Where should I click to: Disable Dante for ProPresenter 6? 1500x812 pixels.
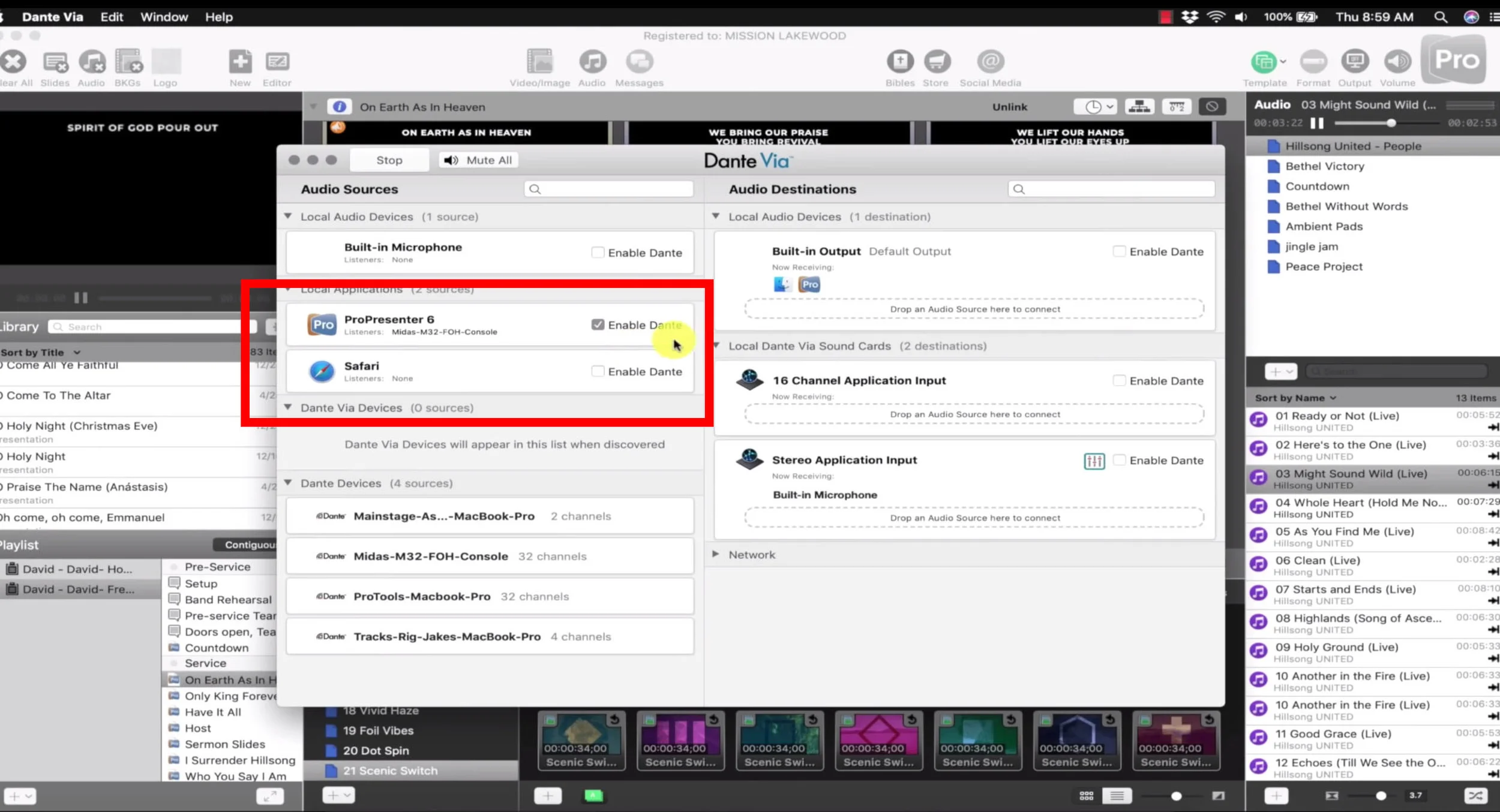598,324
